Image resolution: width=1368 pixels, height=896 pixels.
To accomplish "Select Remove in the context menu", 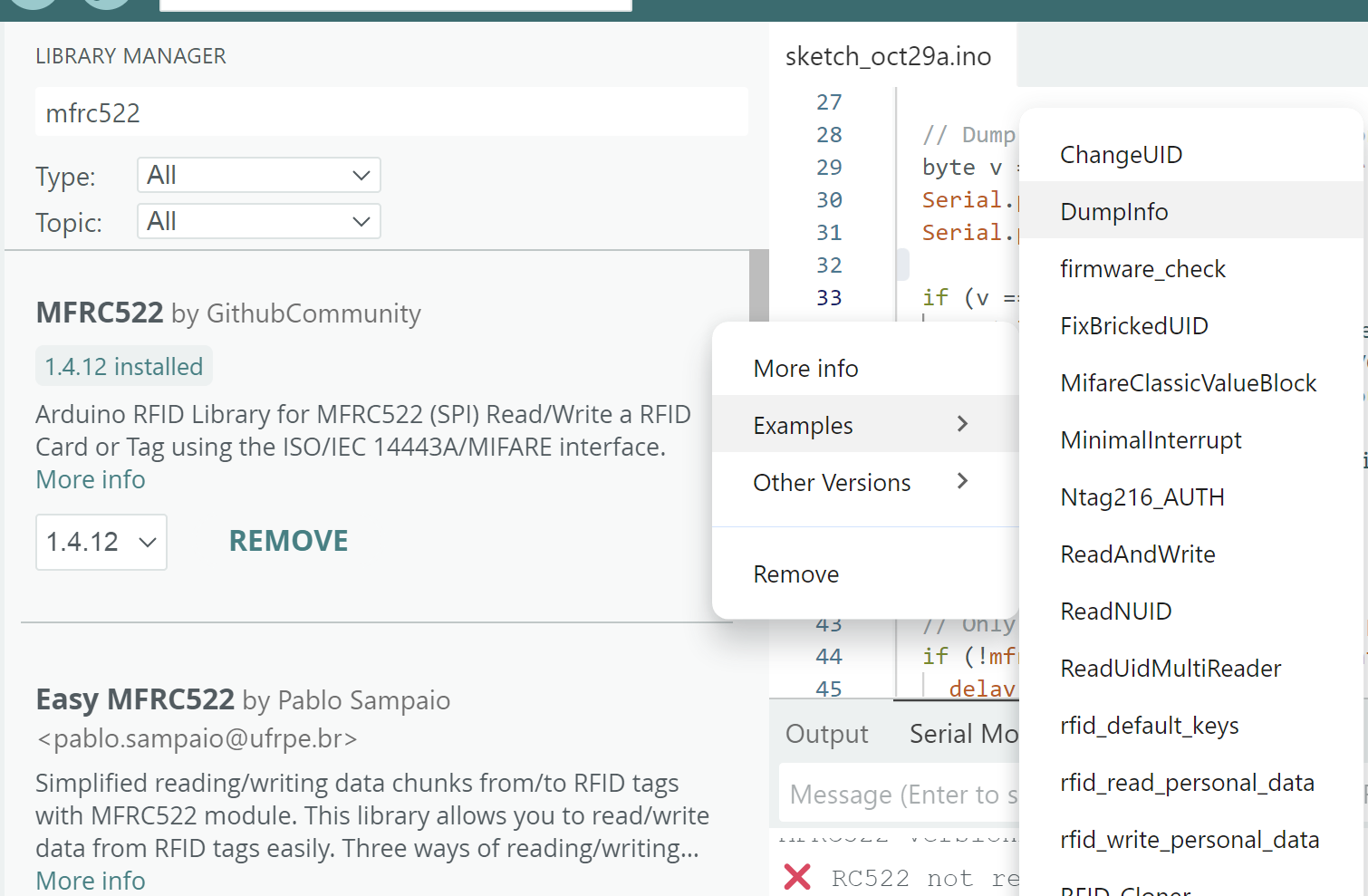I will click(795, 574).
